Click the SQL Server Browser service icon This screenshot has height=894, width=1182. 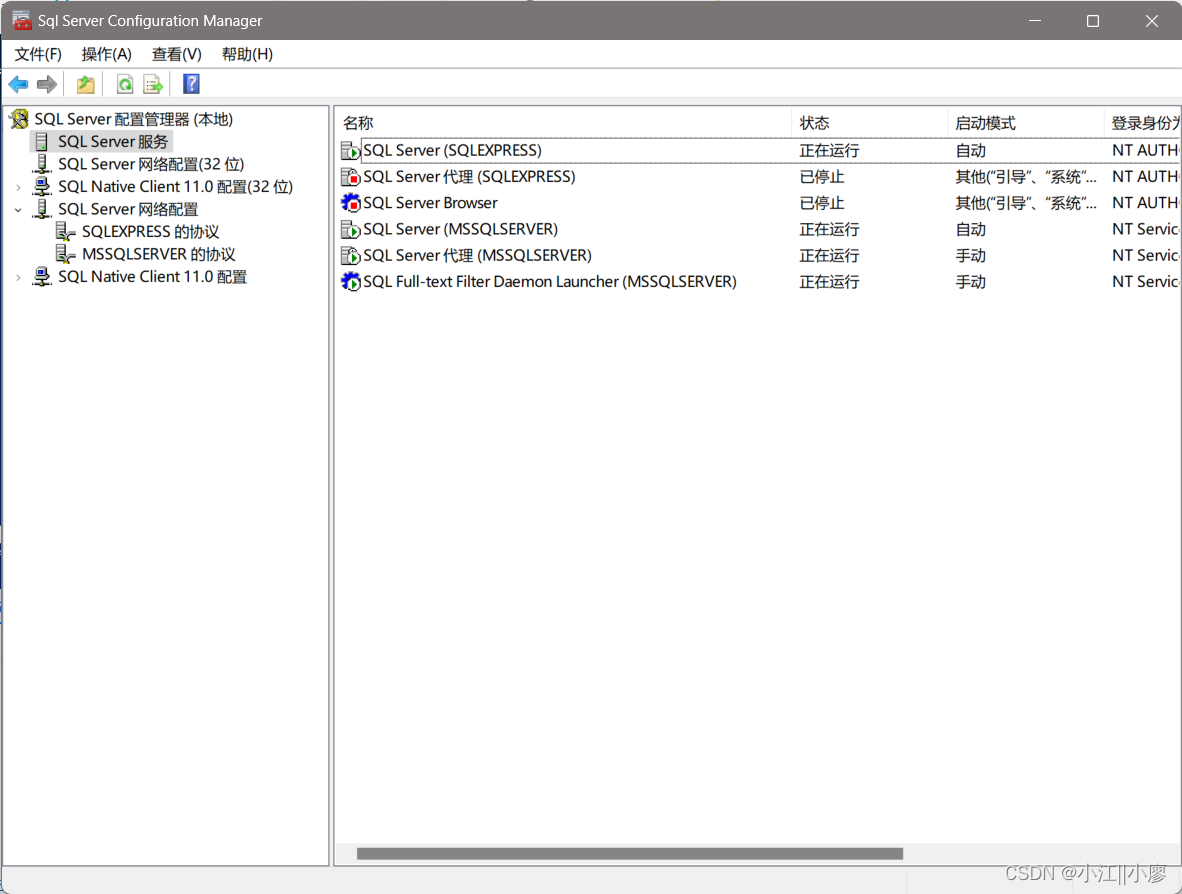click(351, 202)
